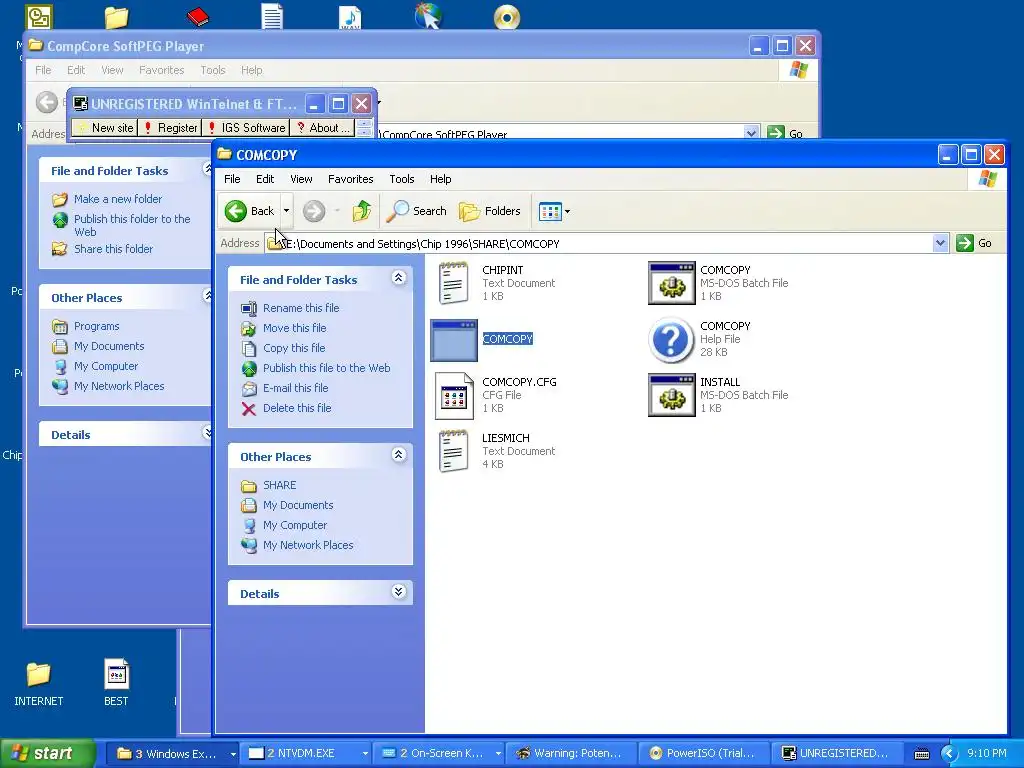1024x768 pixels.
Task: Click Copy this file link
Action: pos(294,348)
